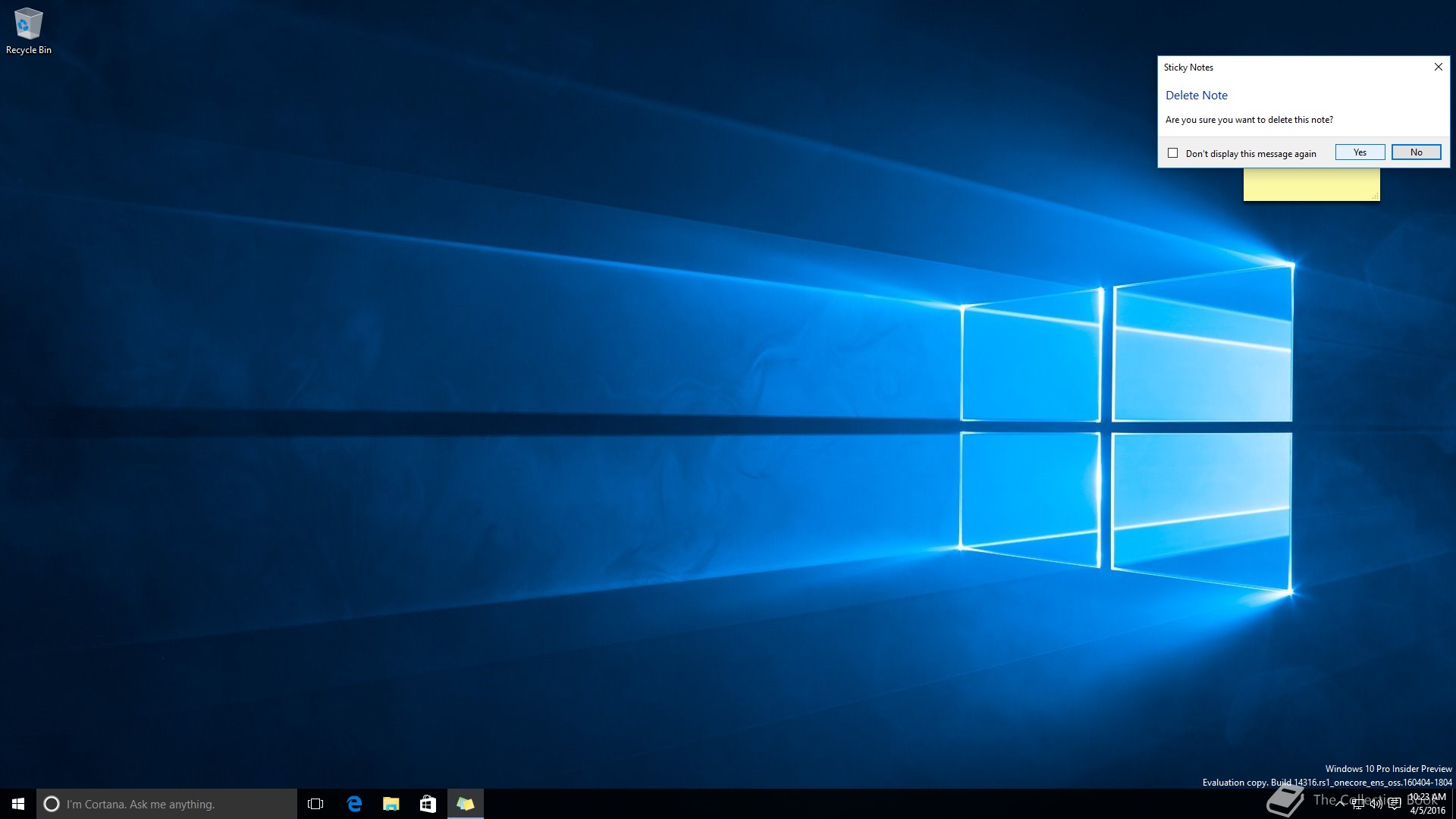
Task: Check "Don't display this message again"
Action: 1173,153
